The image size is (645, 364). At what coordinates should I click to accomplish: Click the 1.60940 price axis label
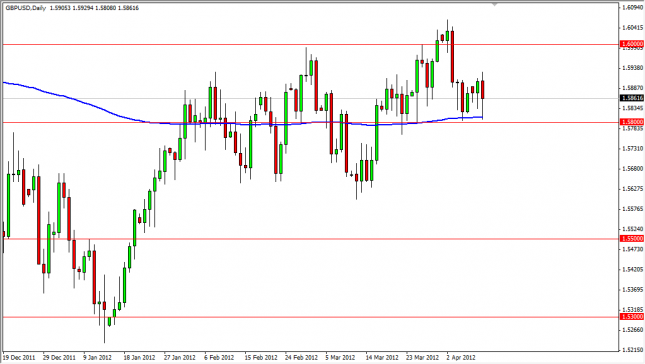(633, 7)
